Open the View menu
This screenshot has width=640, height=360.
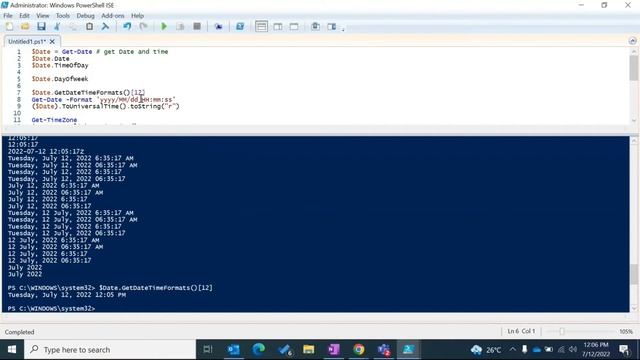[x=42, y=16]
